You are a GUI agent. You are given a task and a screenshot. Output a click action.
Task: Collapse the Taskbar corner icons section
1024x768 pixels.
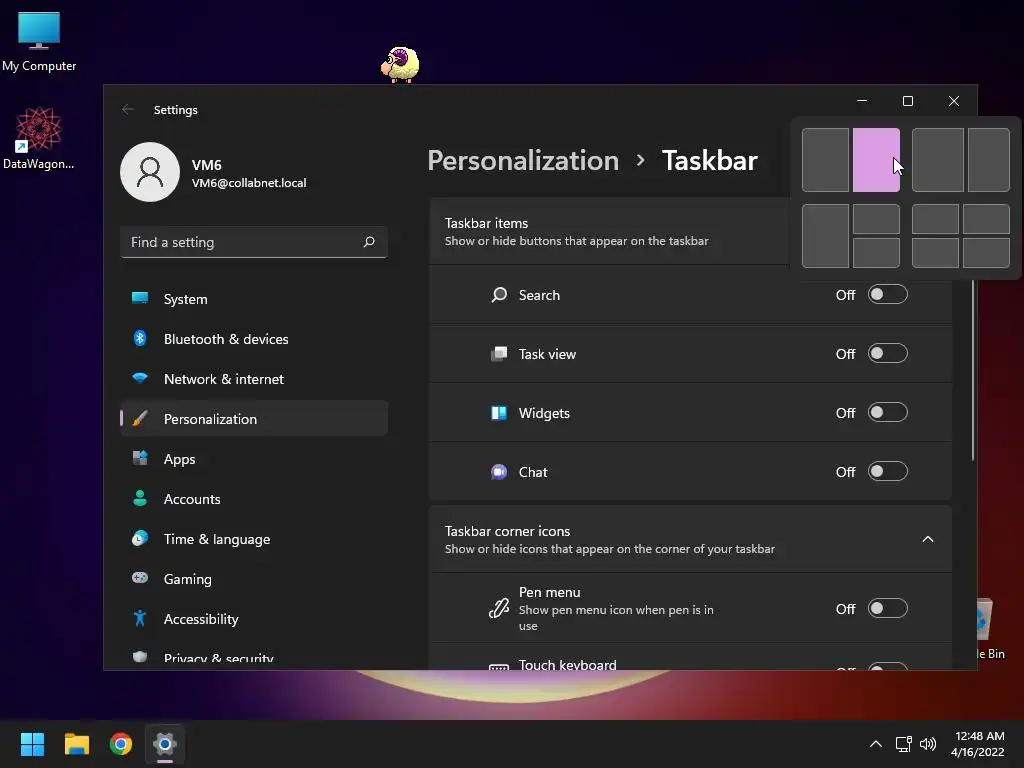pyautogui.click(x=927, y=539)
